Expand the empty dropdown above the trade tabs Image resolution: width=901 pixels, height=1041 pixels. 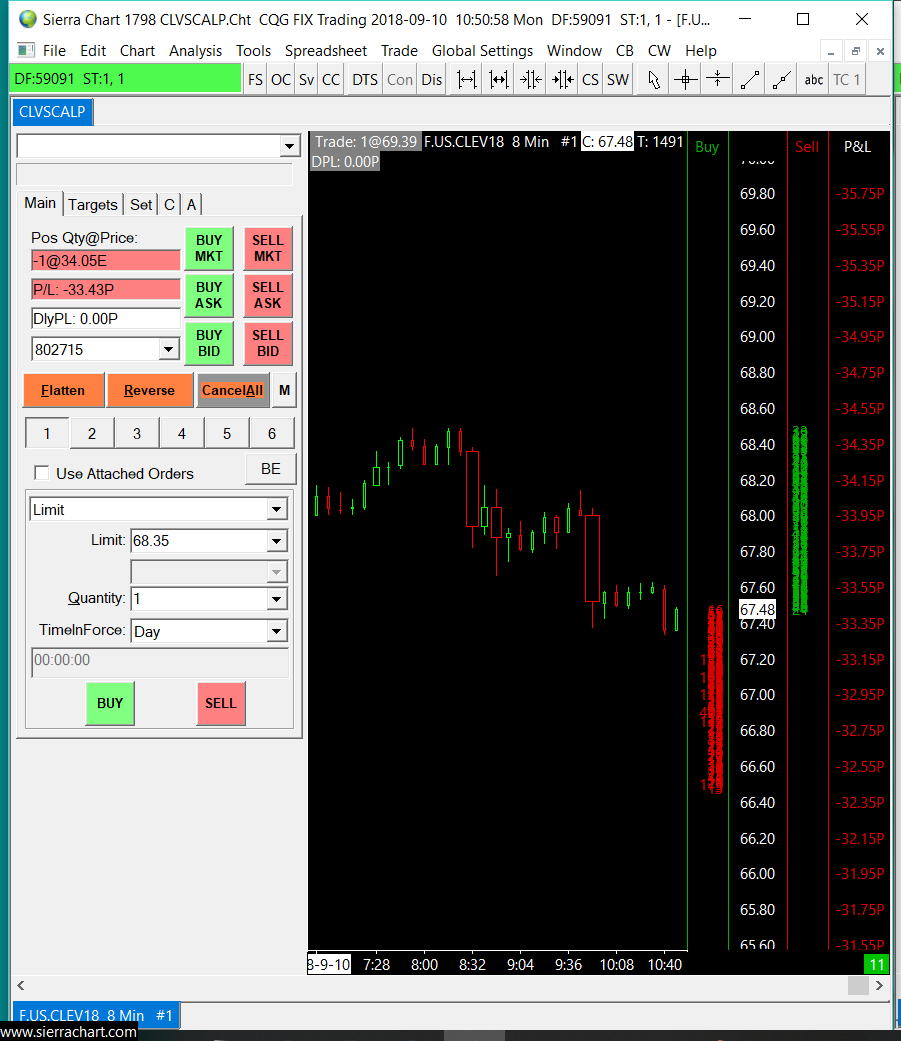coord(289,146)
